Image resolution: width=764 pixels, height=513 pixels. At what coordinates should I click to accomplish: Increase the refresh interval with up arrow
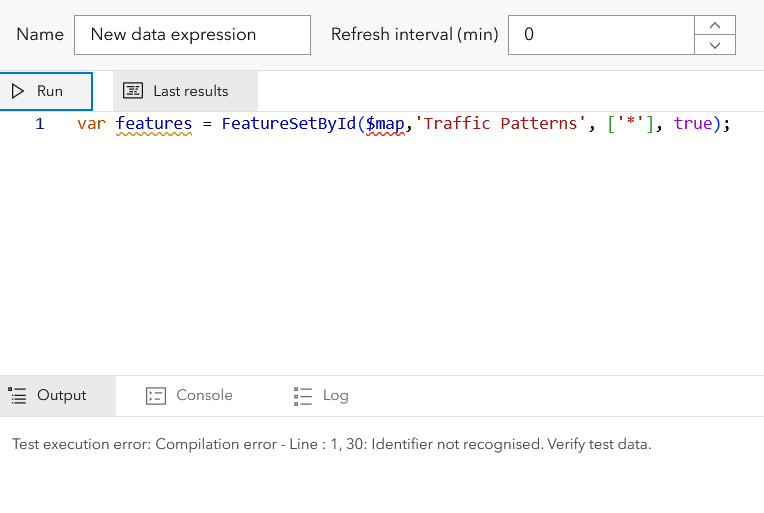point(714,25)
